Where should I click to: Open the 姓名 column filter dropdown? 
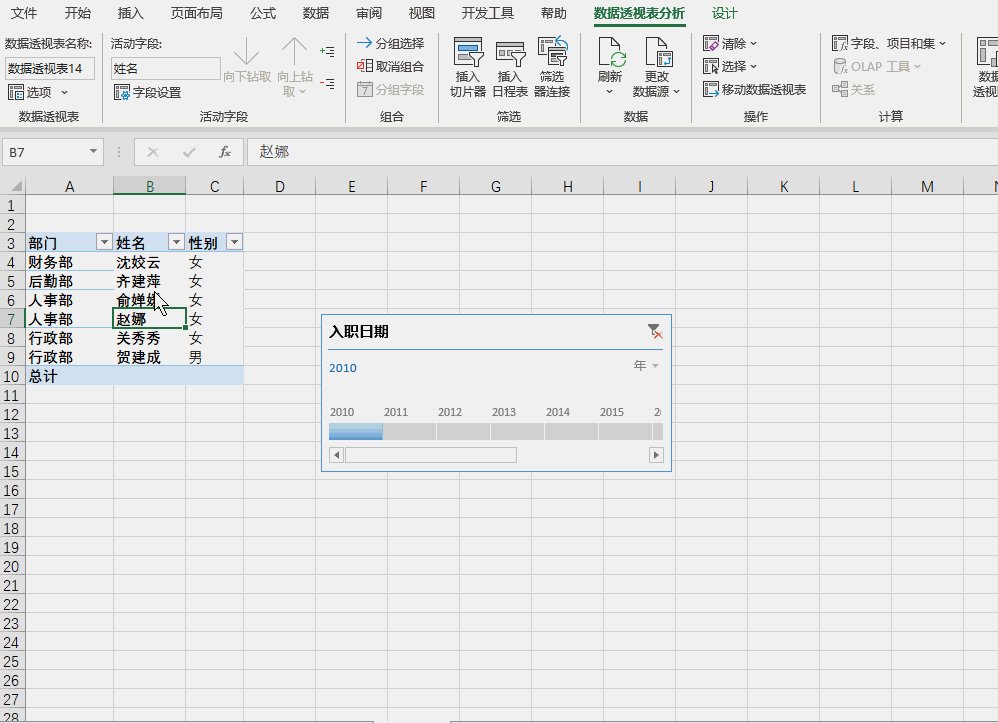click(x=176, y=242)
